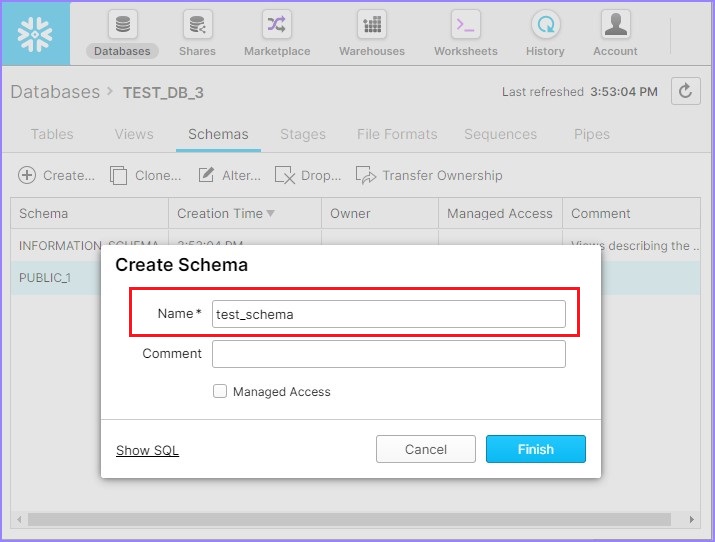The image size is (715, 542).
Task: Open the Show SQL link
Action: [147, 450]
